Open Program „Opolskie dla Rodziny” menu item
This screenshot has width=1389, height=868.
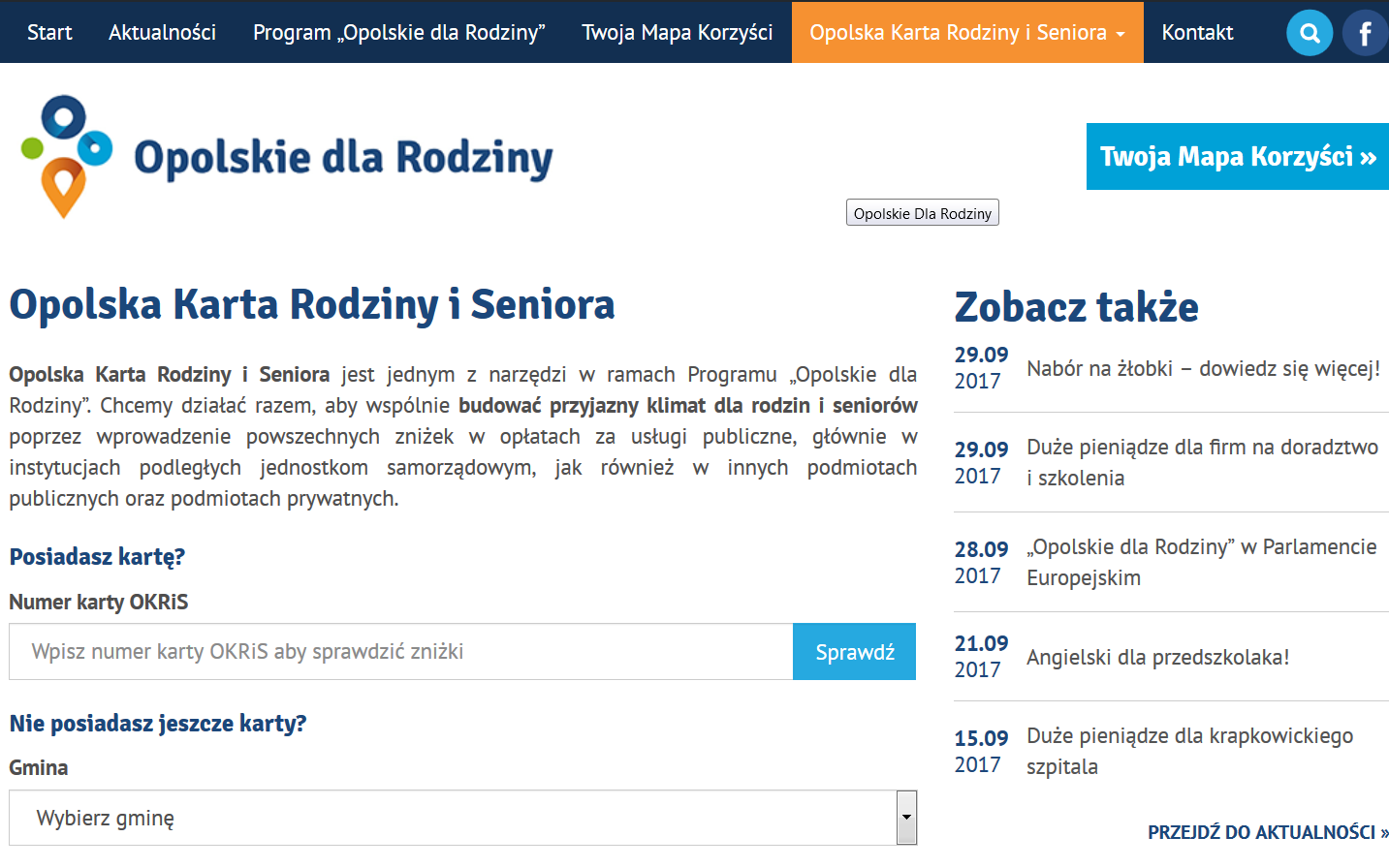click(x=398, y=32)
